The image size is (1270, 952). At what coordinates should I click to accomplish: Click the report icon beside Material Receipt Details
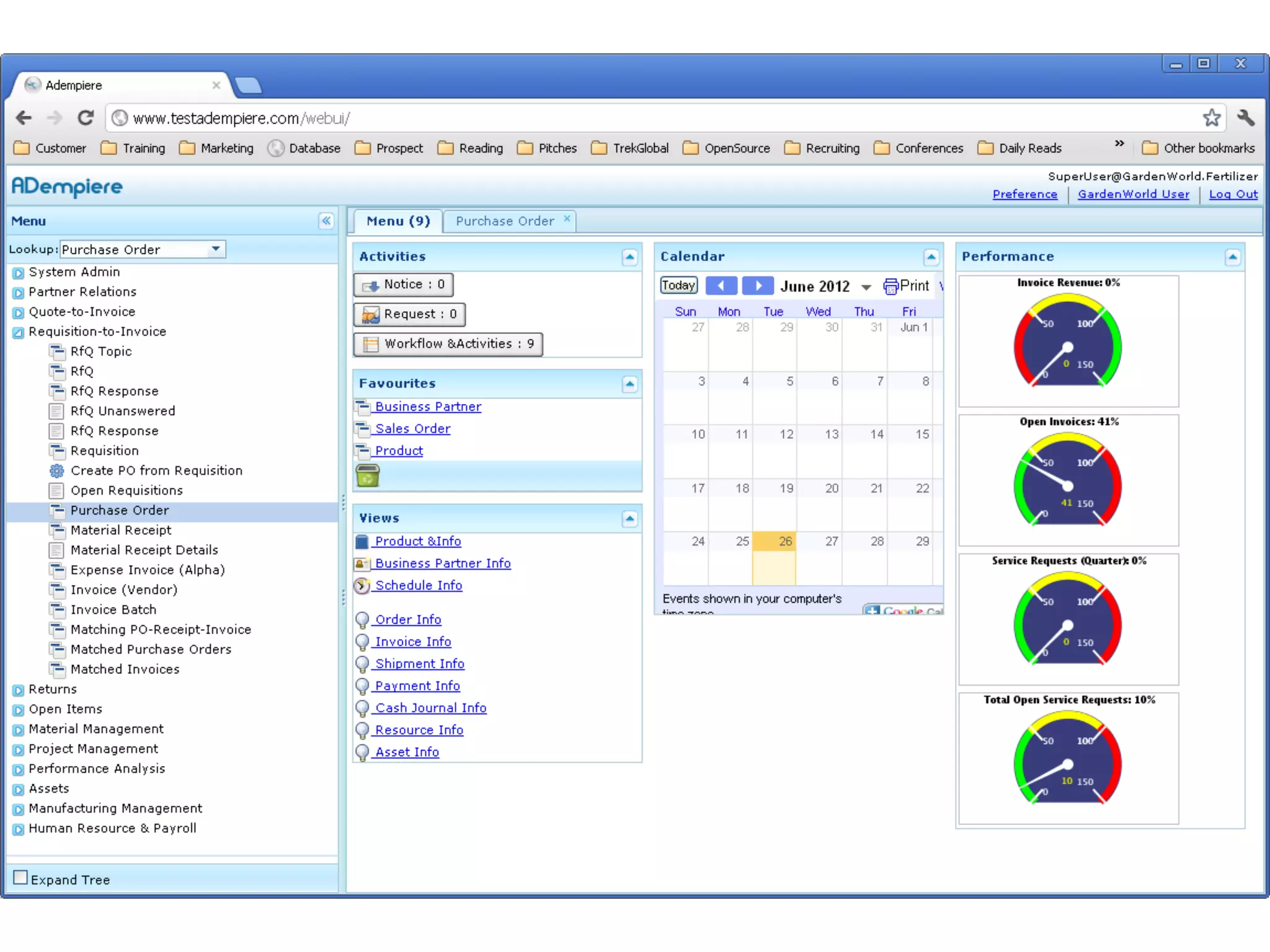[x=56, y=550]
